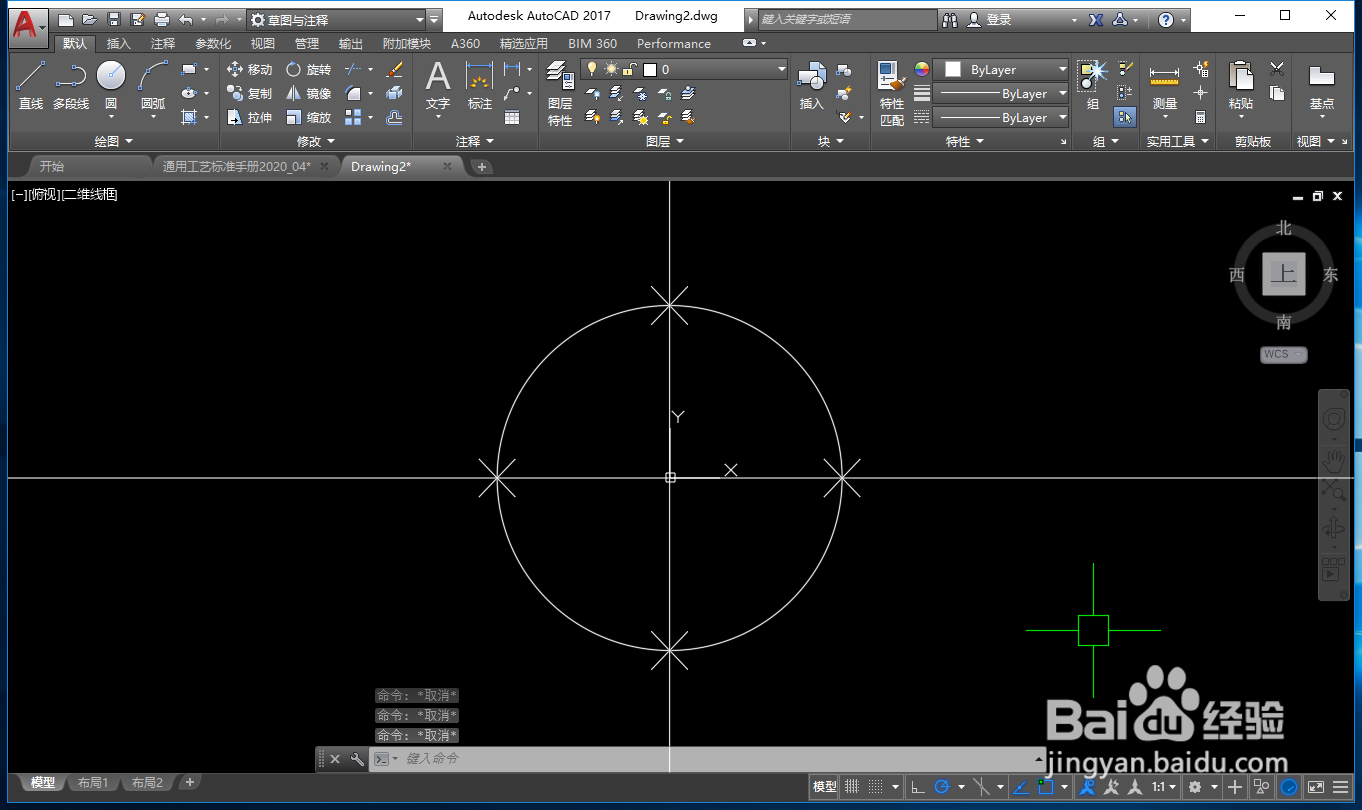Image resolution: width=1362 pixels, height=810 pixels.
Task: Click the Insert block (插入) icon
Action: click(x=811, y=84)
